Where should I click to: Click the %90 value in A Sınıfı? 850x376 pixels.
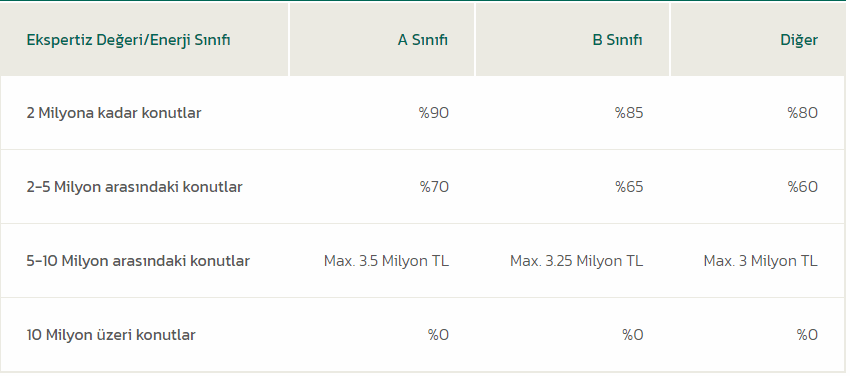(434, 113)
